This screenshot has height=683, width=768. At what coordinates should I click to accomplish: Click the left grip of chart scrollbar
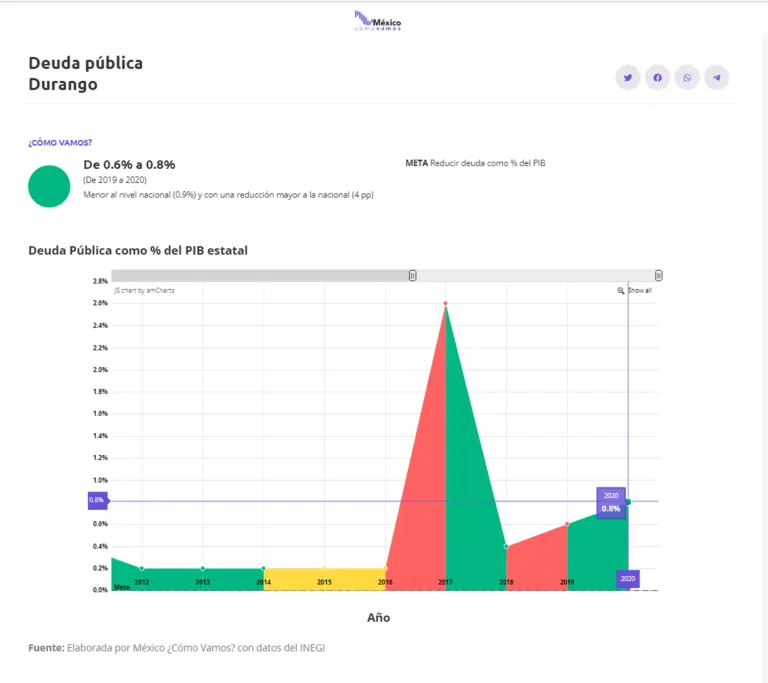pyautogui.click(x=412, y=275)
